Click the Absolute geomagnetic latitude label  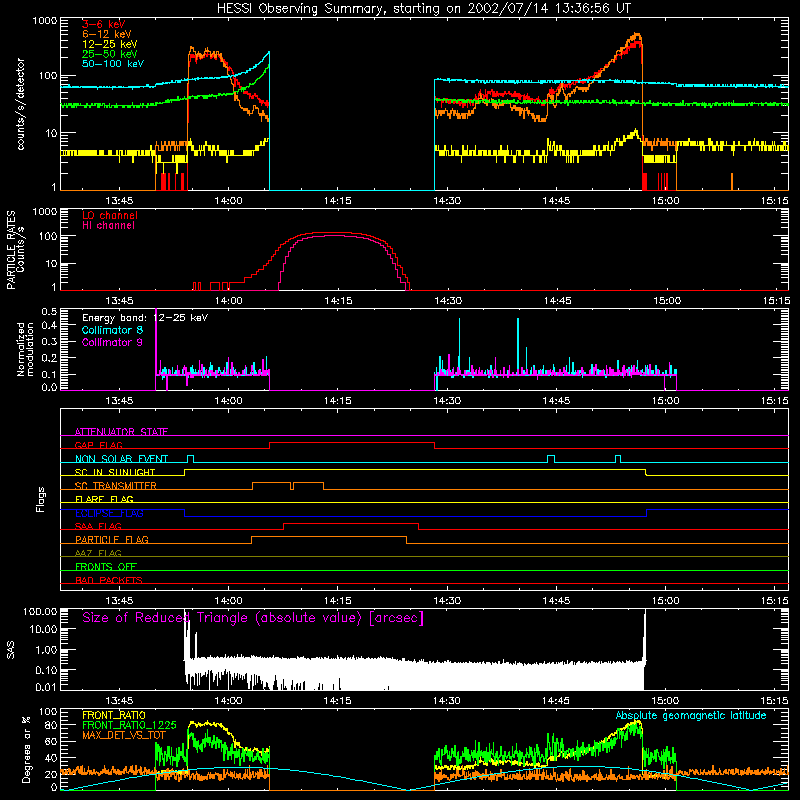[x=691, y=715]
